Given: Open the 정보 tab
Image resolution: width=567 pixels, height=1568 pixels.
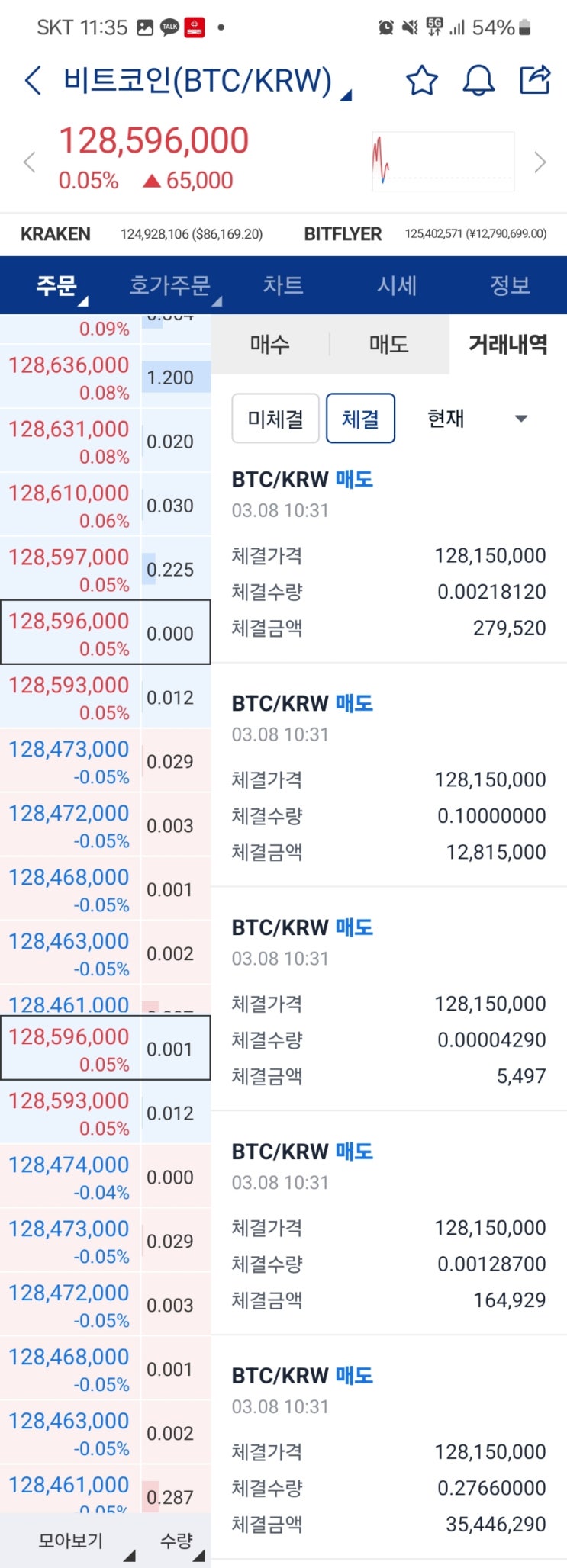Looking at the screenshot, I should click(x=510, y=285).
